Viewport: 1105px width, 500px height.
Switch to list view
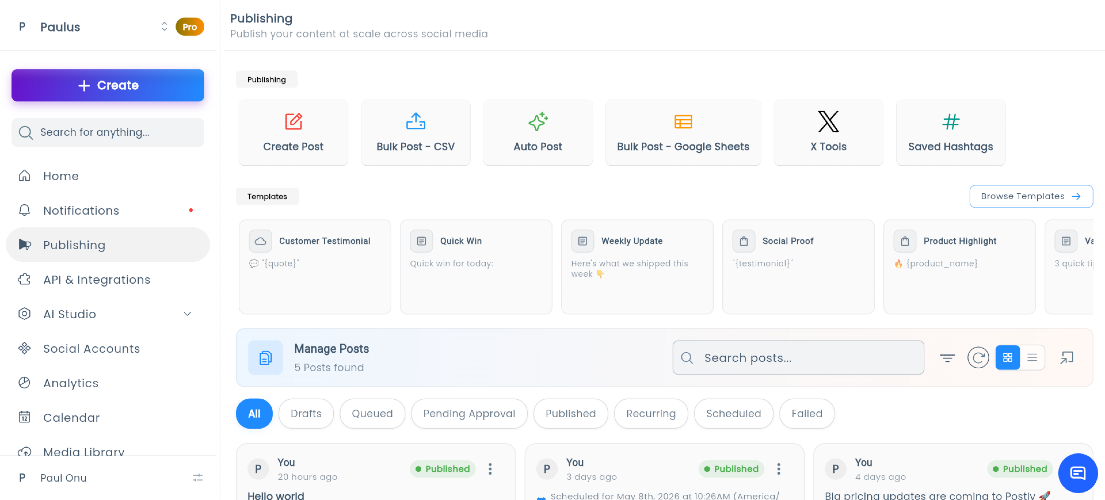pos(1032,358)
